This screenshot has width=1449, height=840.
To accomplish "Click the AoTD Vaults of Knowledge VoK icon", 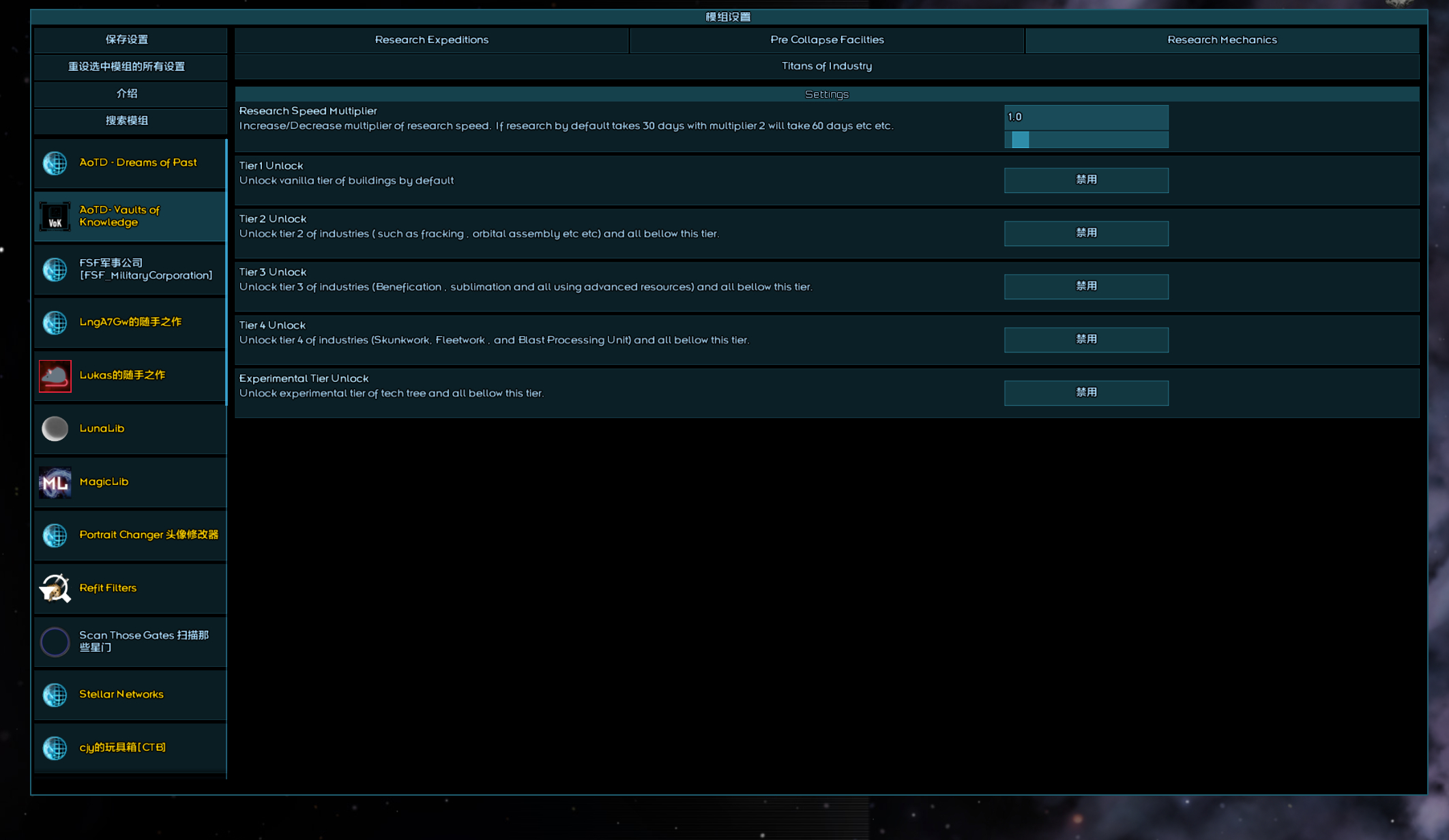I will coord(55,216).
